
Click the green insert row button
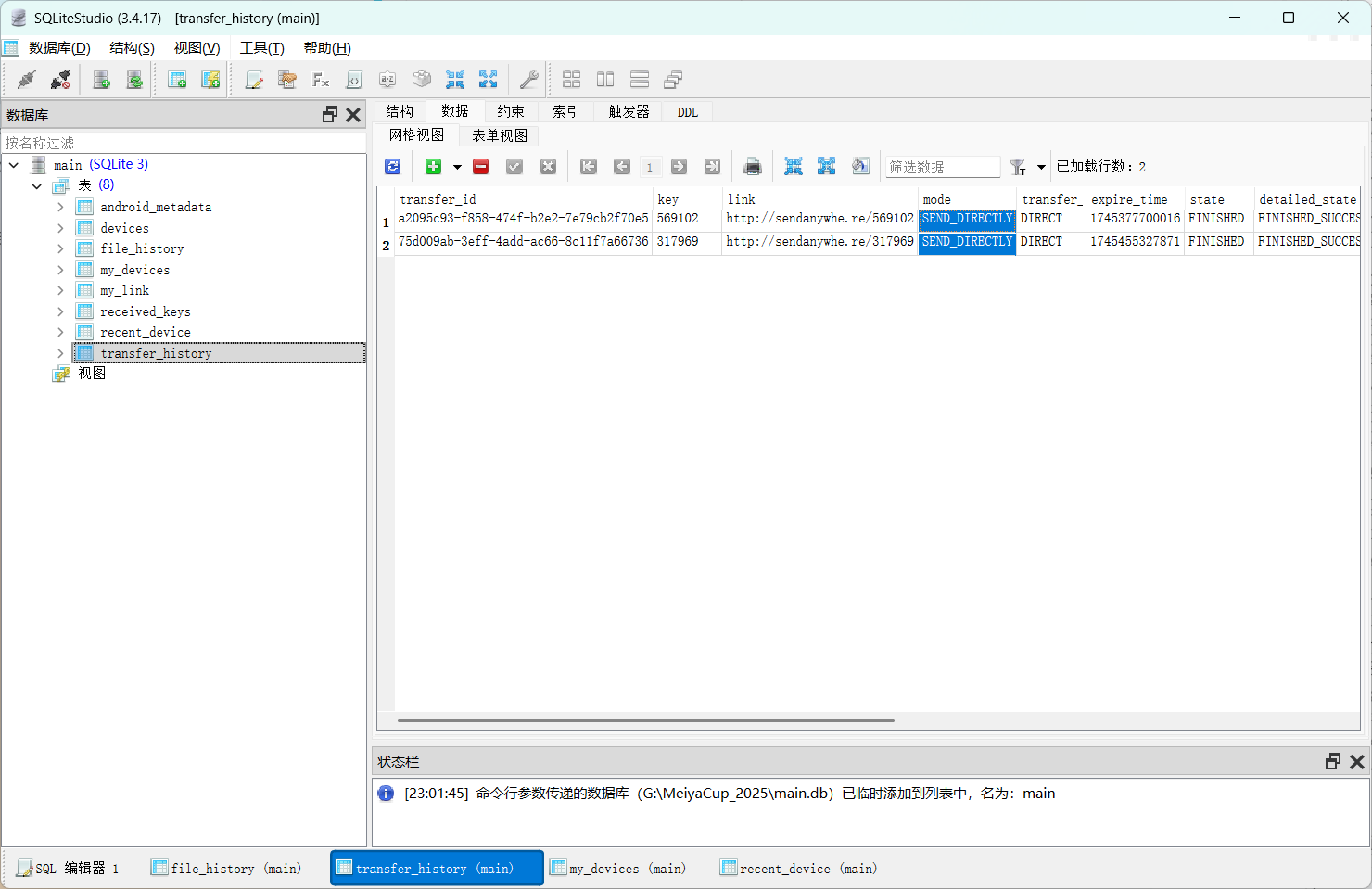click(x=433, y=167)
